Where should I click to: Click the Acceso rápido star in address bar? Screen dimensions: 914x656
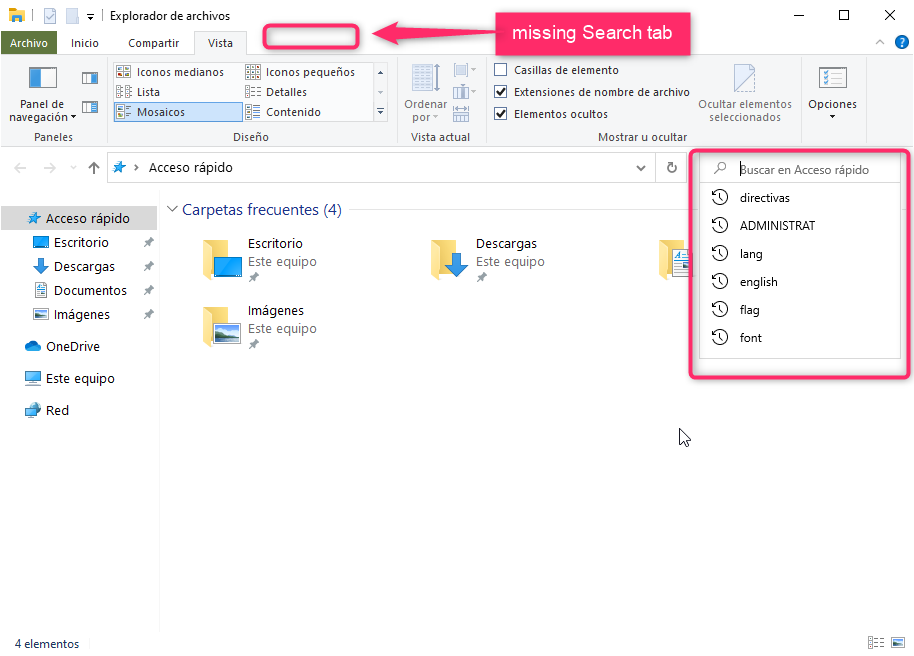pyautogui.click(x=119, y=167)
